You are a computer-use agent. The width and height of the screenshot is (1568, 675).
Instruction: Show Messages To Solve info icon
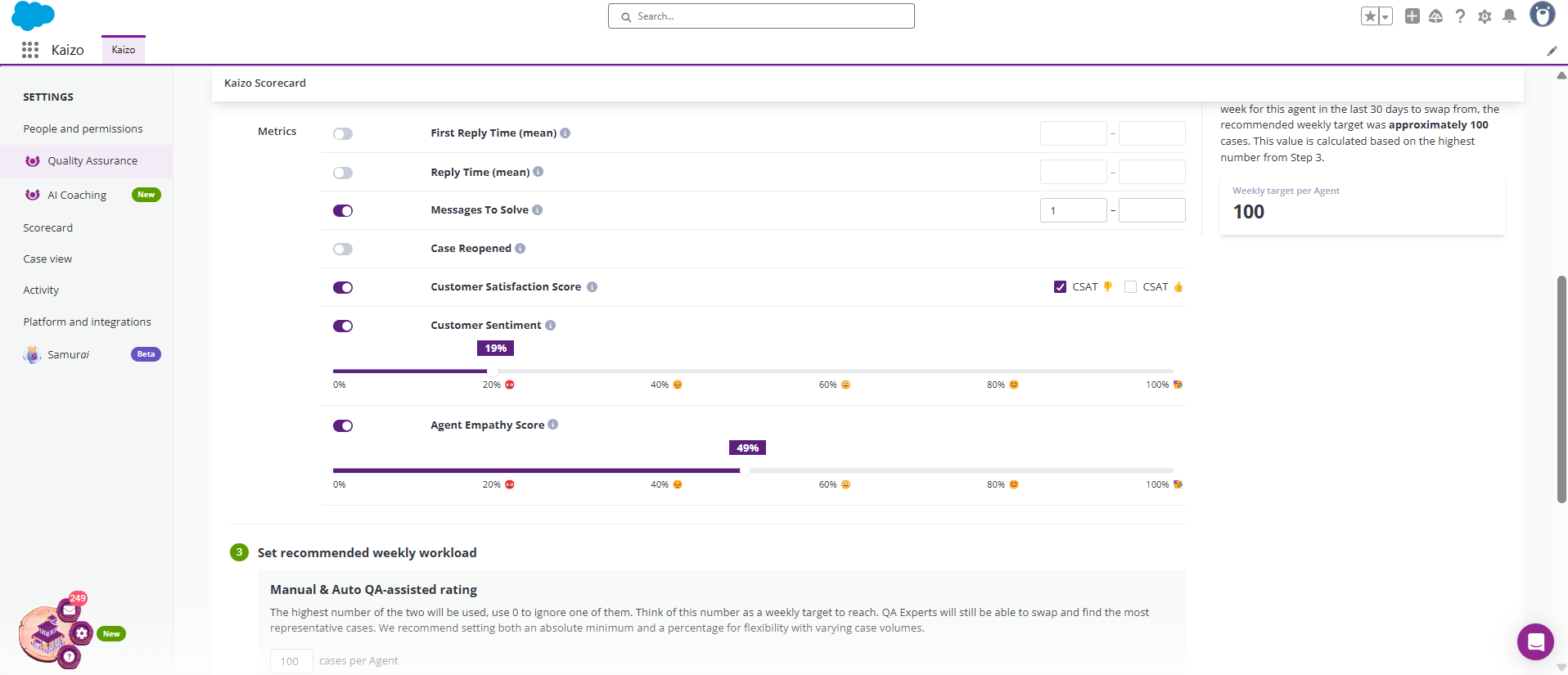[x=538, y=210]
